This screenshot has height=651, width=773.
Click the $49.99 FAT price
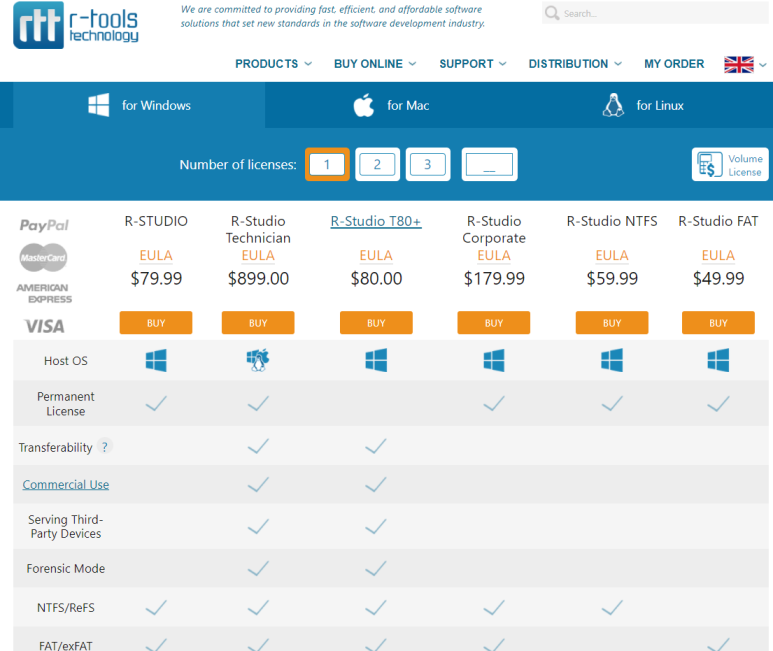718,279
